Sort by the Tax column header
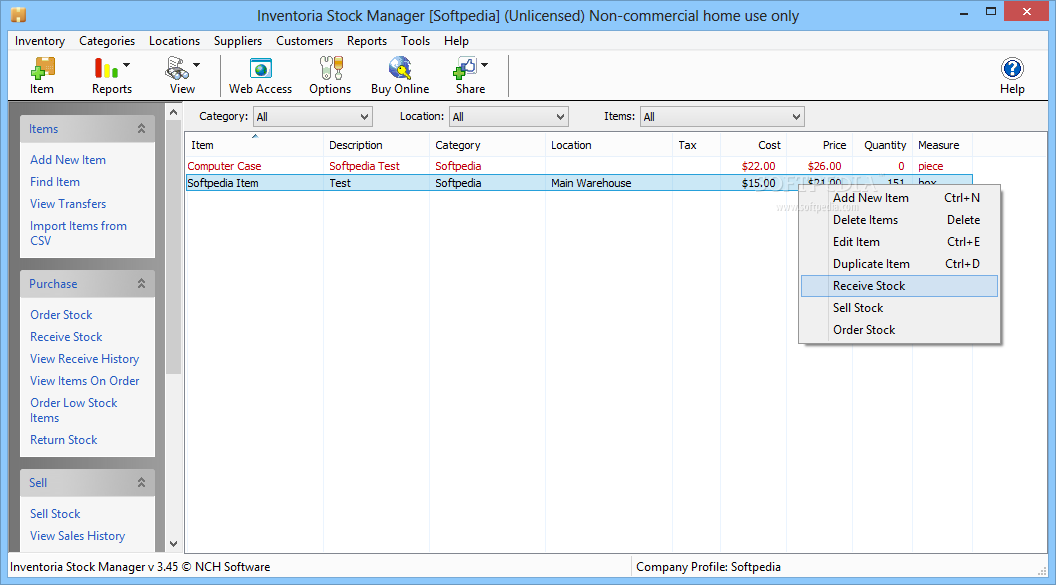 (696, 145)
